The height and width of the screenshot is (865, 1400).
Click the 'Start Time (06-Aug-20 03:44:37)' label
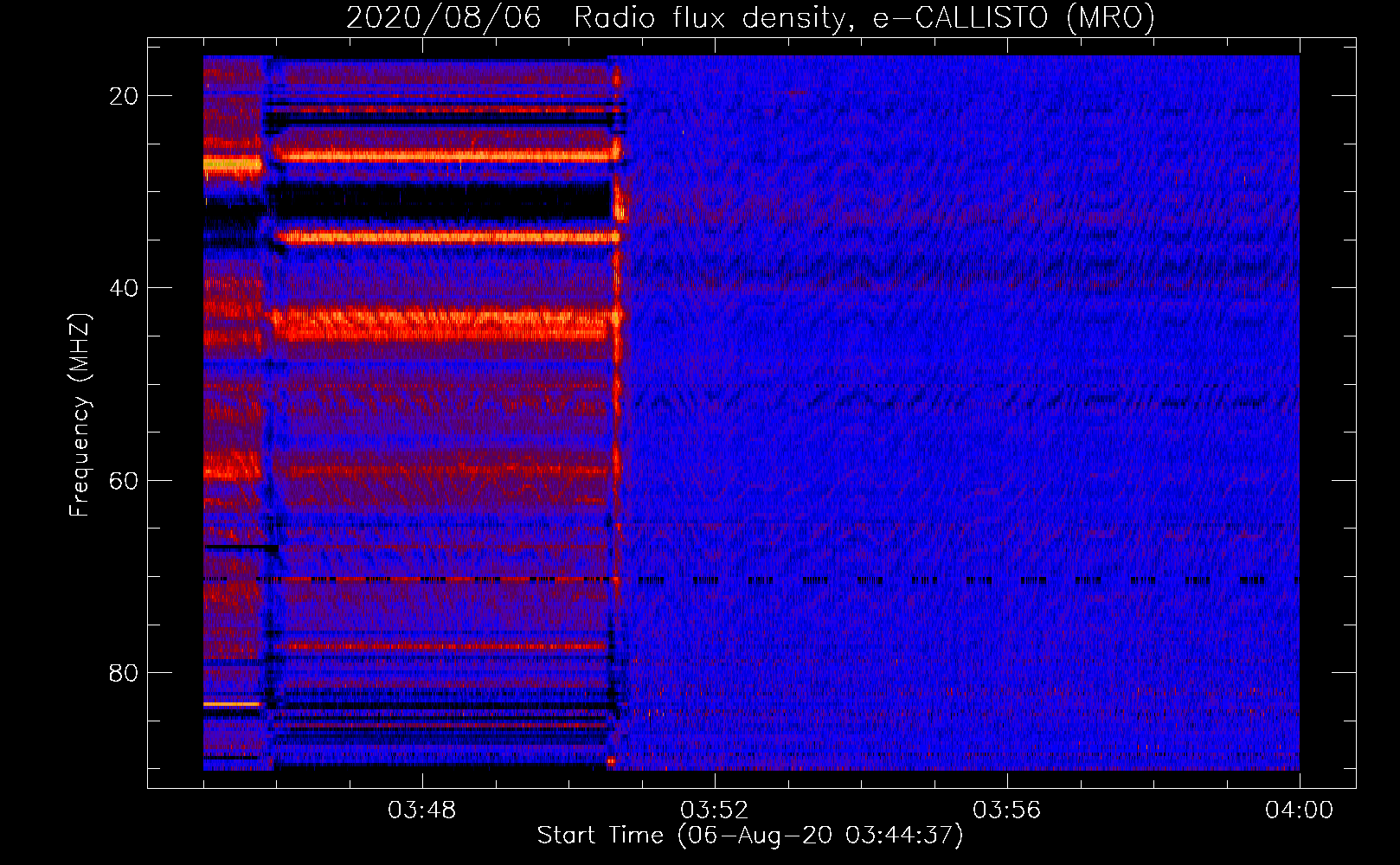[x=750, y=836]
